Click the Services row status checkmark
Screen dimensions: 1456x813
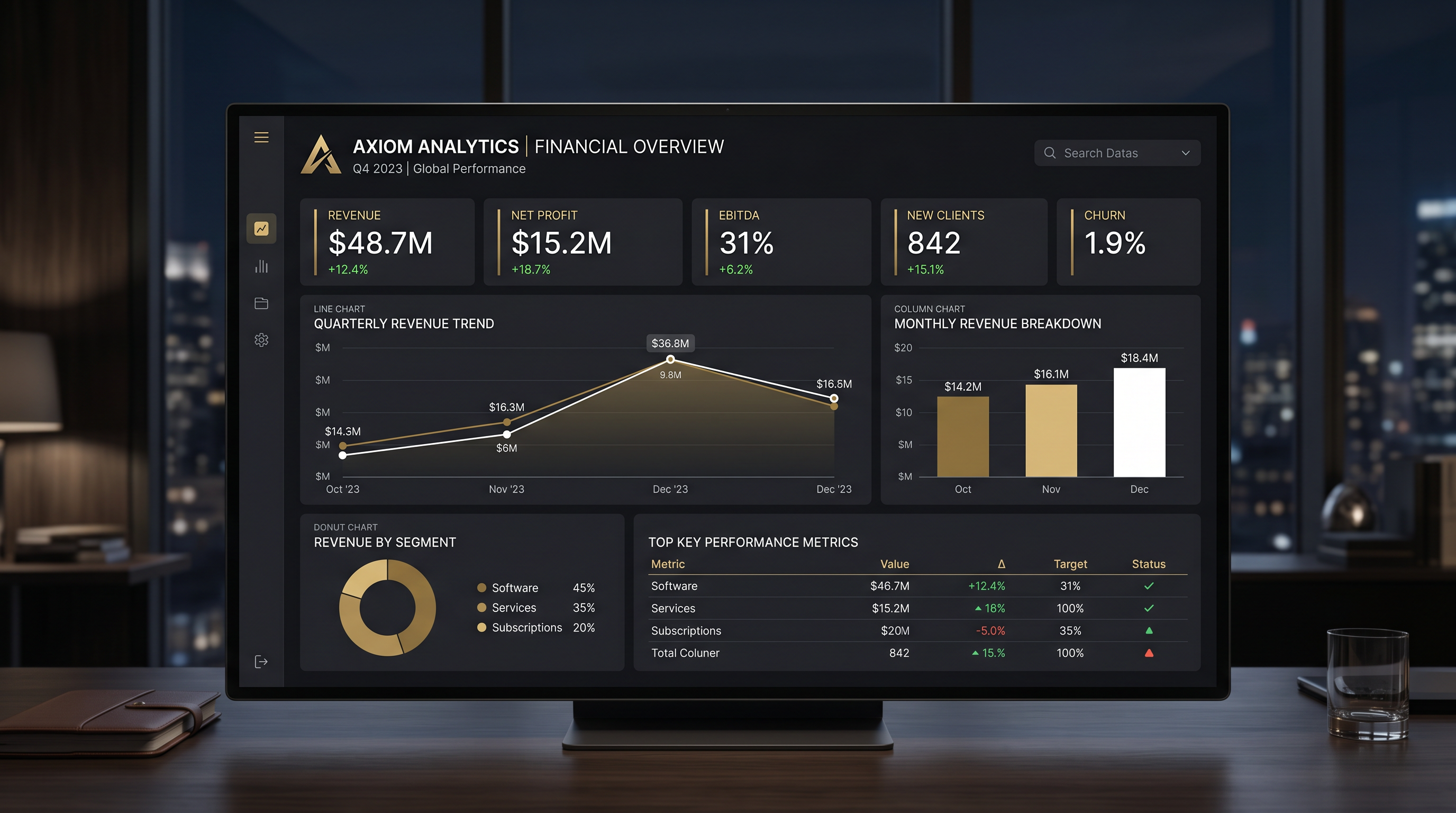(x=1149, y=608)
